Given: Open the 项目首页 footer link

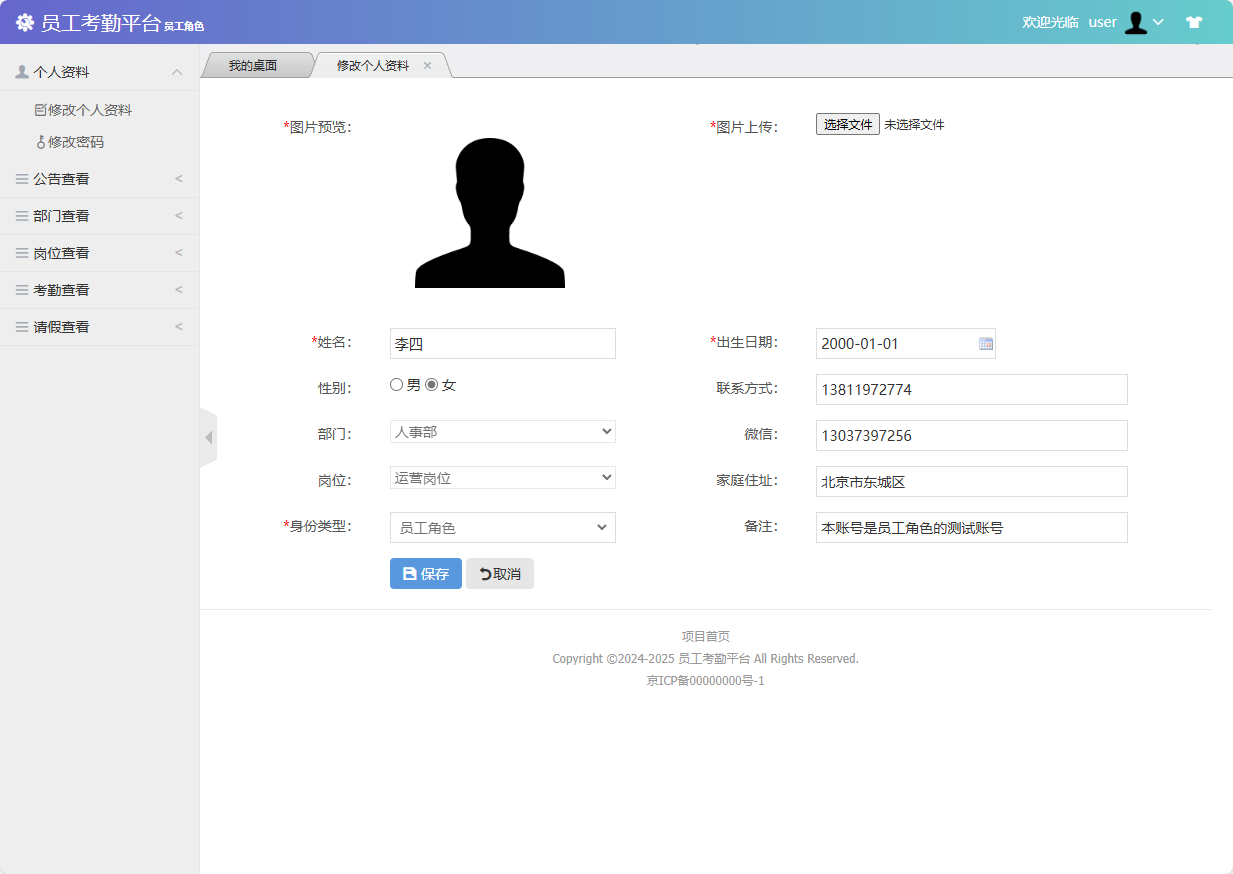Looking at the screenshot, I should pos(706,636).
